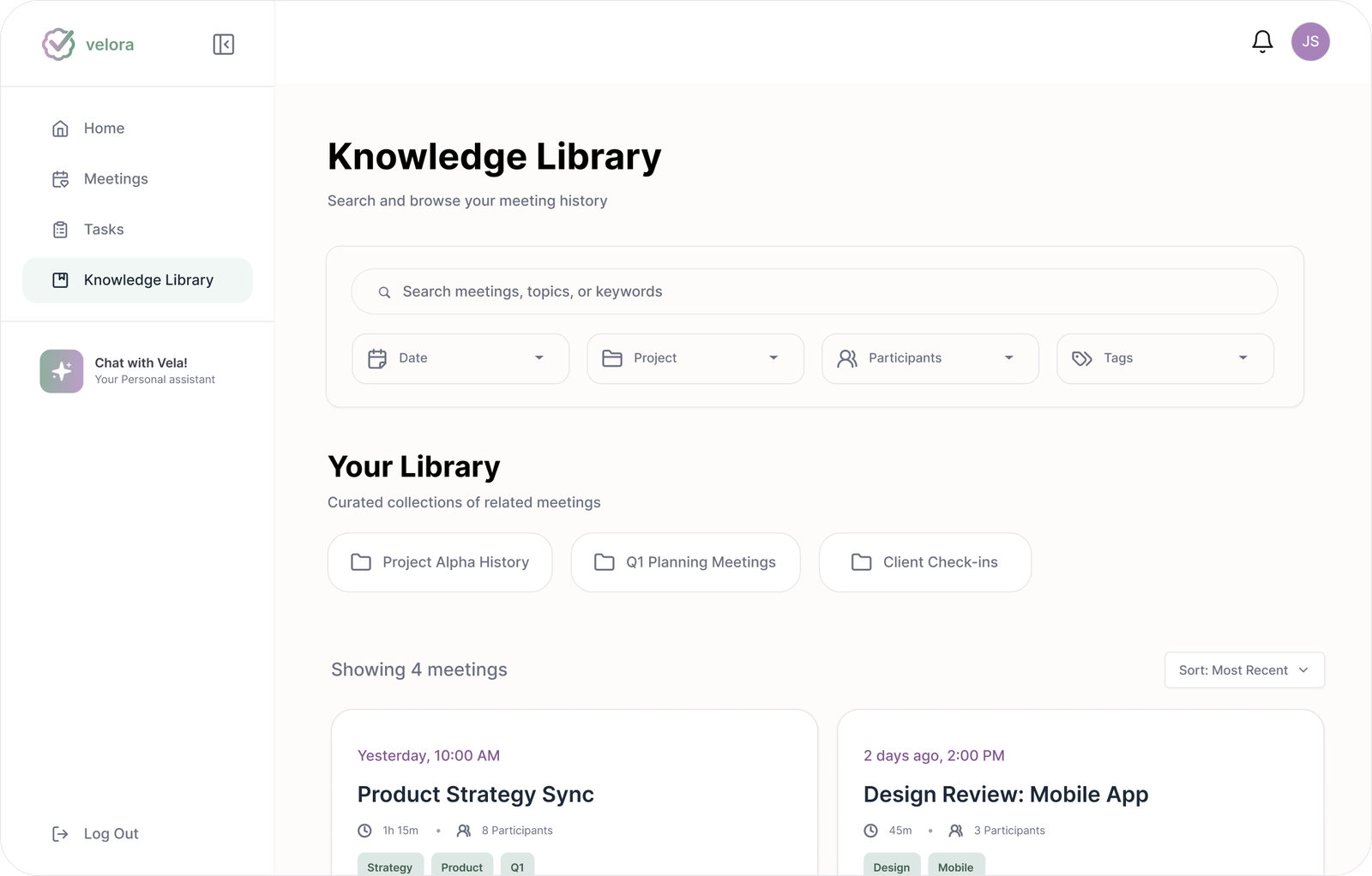The height and width of the screenshot is (876, 1372).
Task: Click clock icon on Design Review card
Action: click(x=870, y=831)
